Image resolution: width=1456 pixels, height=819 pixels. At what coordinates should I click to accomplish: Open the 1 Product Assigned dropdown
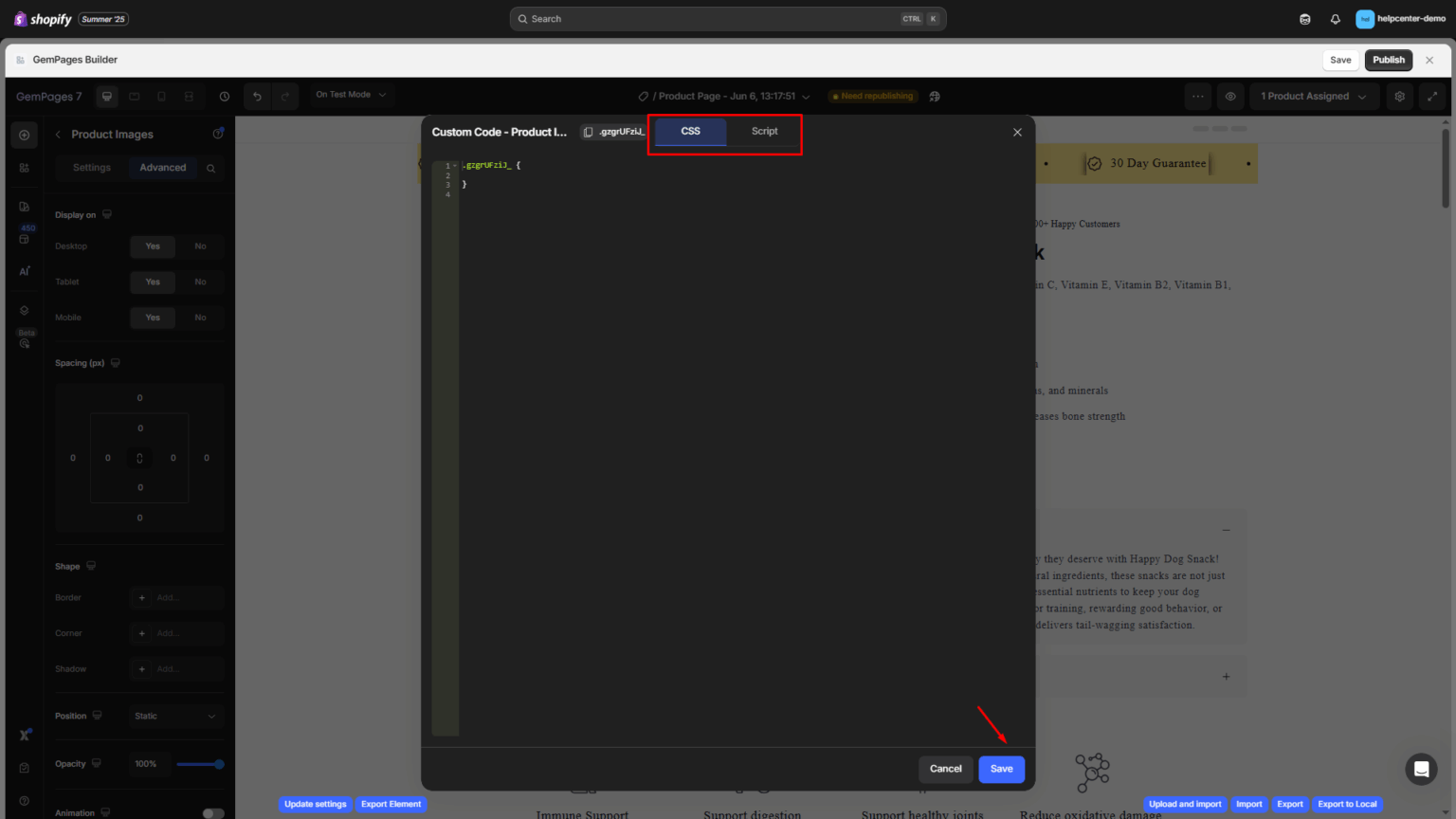[1314, 96]
